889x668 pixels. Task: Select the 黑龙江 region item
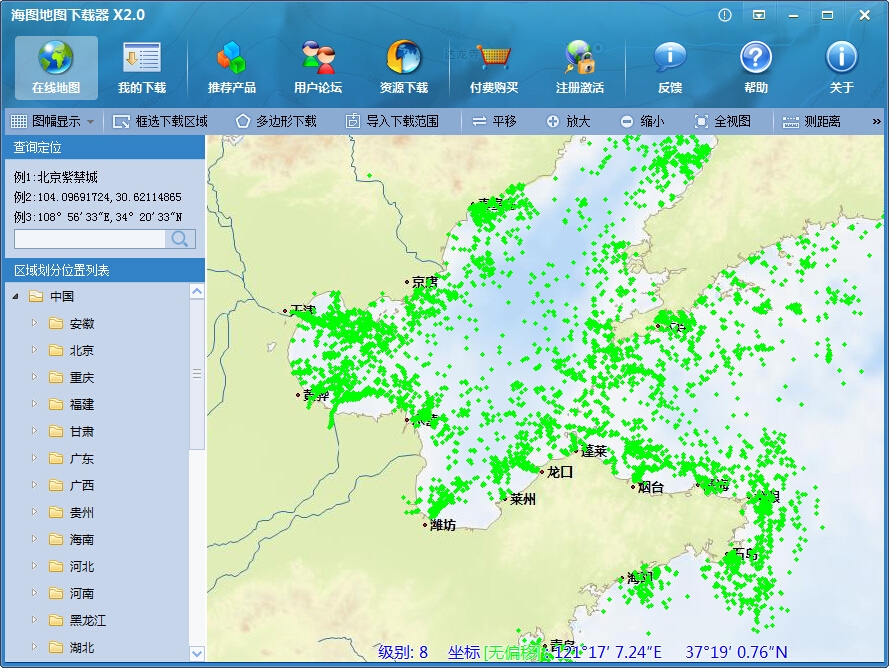pyautogui.click(x=88, y=620)
